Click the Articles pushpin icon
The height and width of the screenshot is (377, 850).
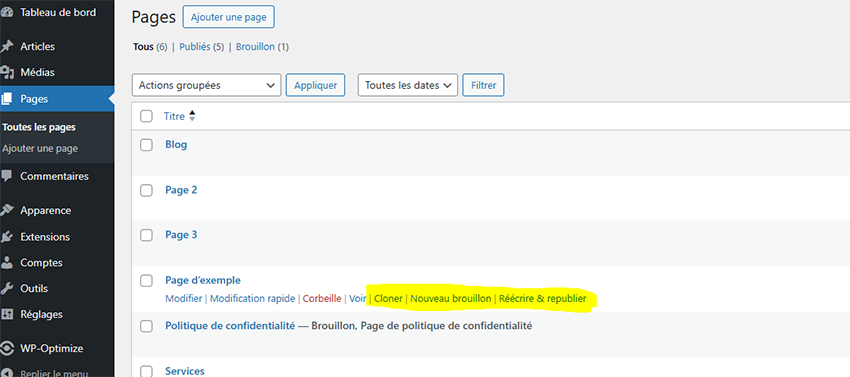[7, 47]
